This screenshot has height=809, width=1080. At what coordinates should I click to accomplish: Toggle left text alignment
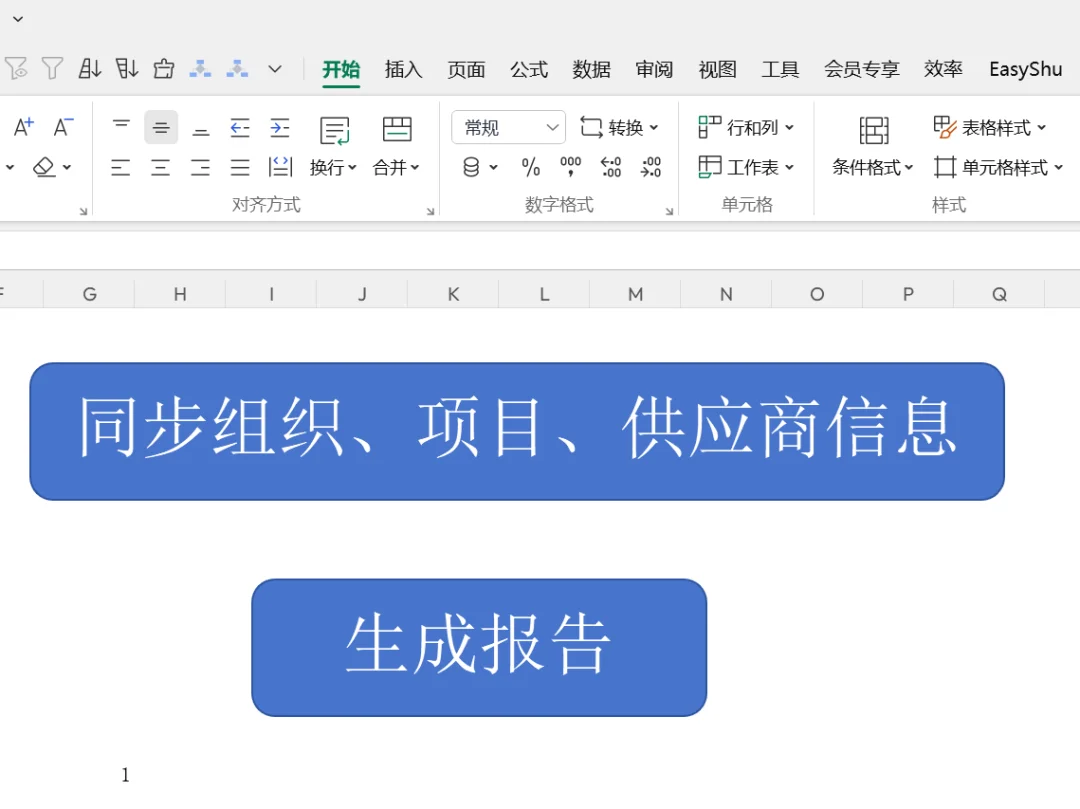tap(121, 167)
